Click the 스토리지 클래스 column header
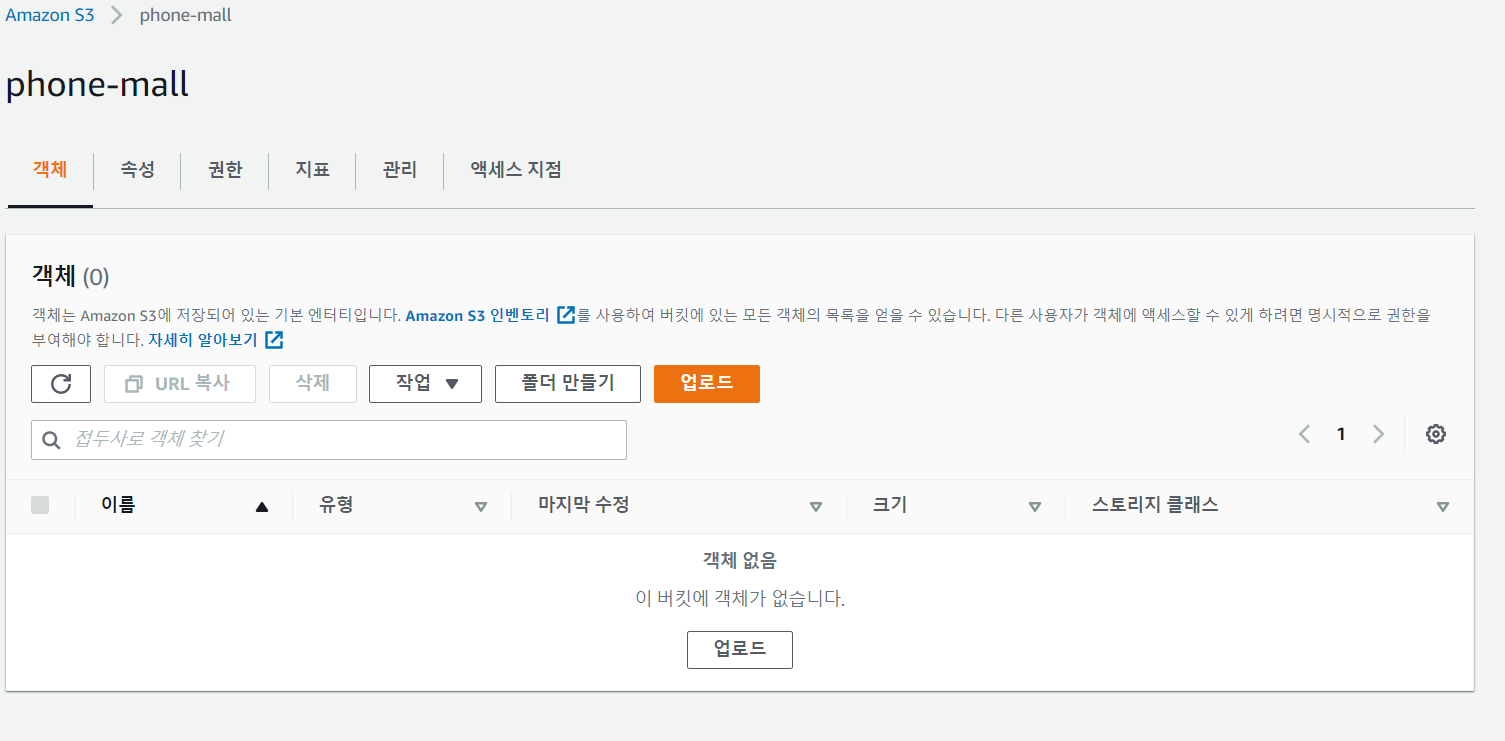This screenshot has width=1505, height=741. coord(1155,505)
